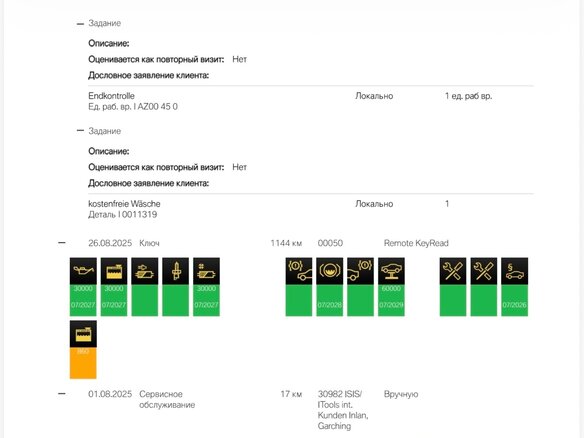Click the statutory vehicle inspection § icon

pos(514,271)
